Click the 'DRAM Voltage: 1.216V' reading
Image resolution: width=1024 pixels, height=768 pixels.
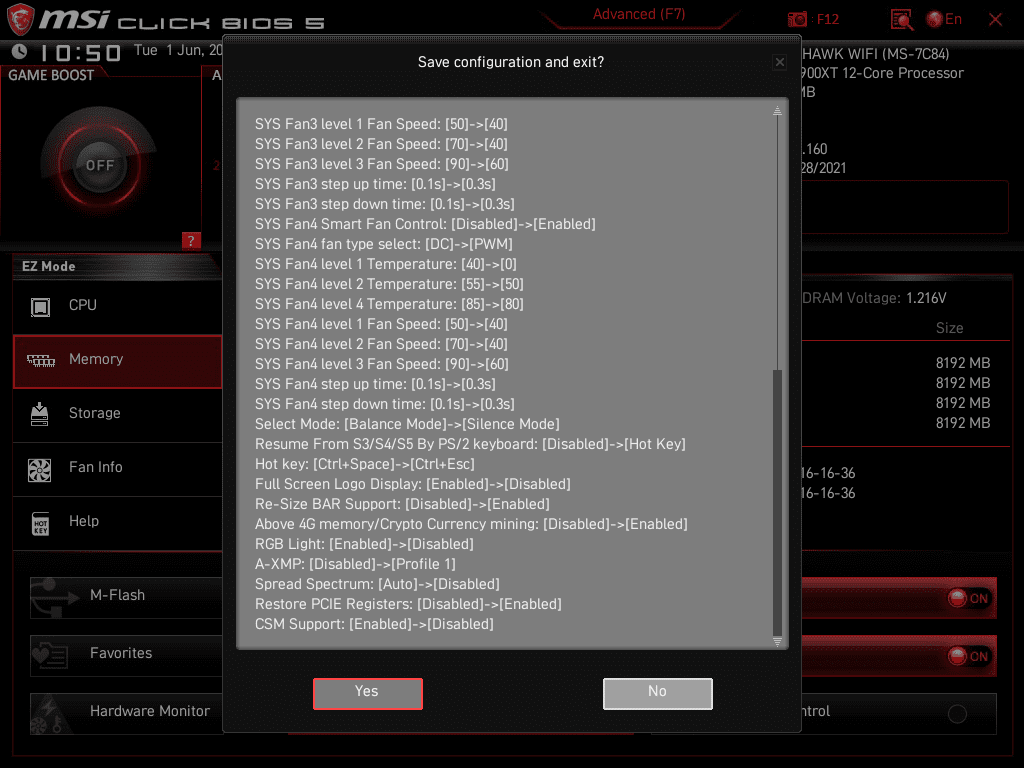pyautogui.click(x=874, y=298)
